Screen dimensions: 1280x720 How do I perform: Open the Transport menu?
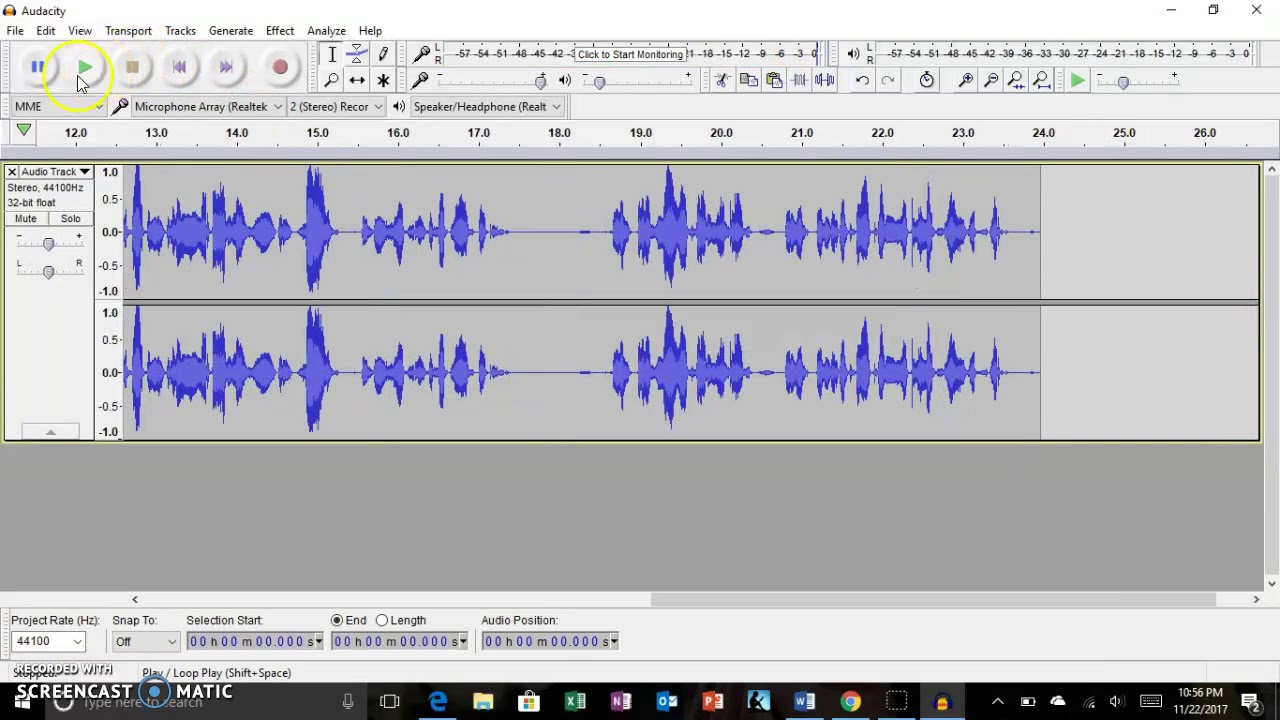point(128,31)
